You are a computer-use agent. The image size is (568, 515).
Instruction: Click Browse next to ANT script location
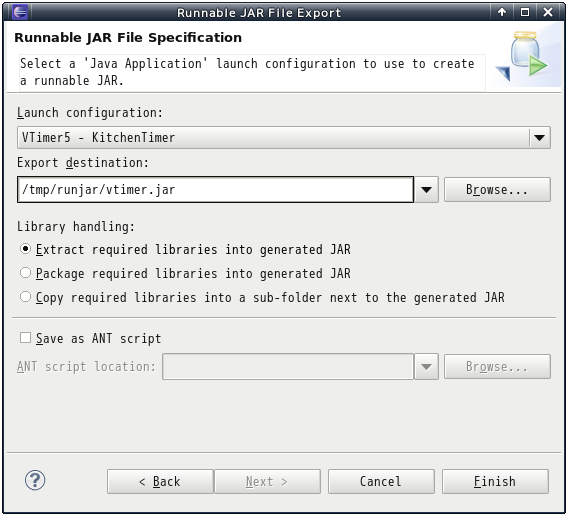click(x=497, y=367)
